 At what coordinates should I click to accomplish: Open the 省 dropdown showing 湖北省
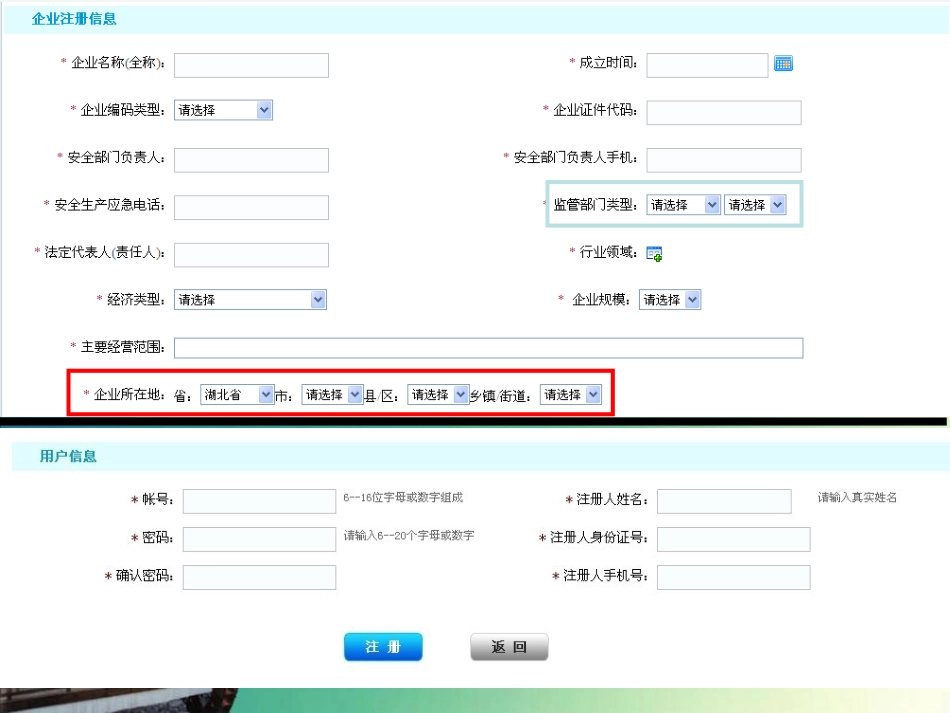[x=237, y=395]
